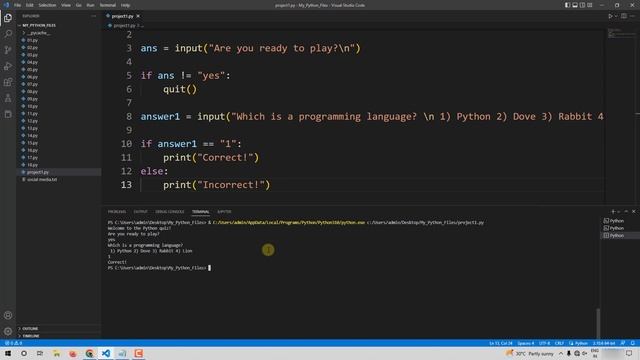Open the Accounts menu icon
Image resolution: width=640 pixels, height=360 pixels.
[x=8, y=315]
